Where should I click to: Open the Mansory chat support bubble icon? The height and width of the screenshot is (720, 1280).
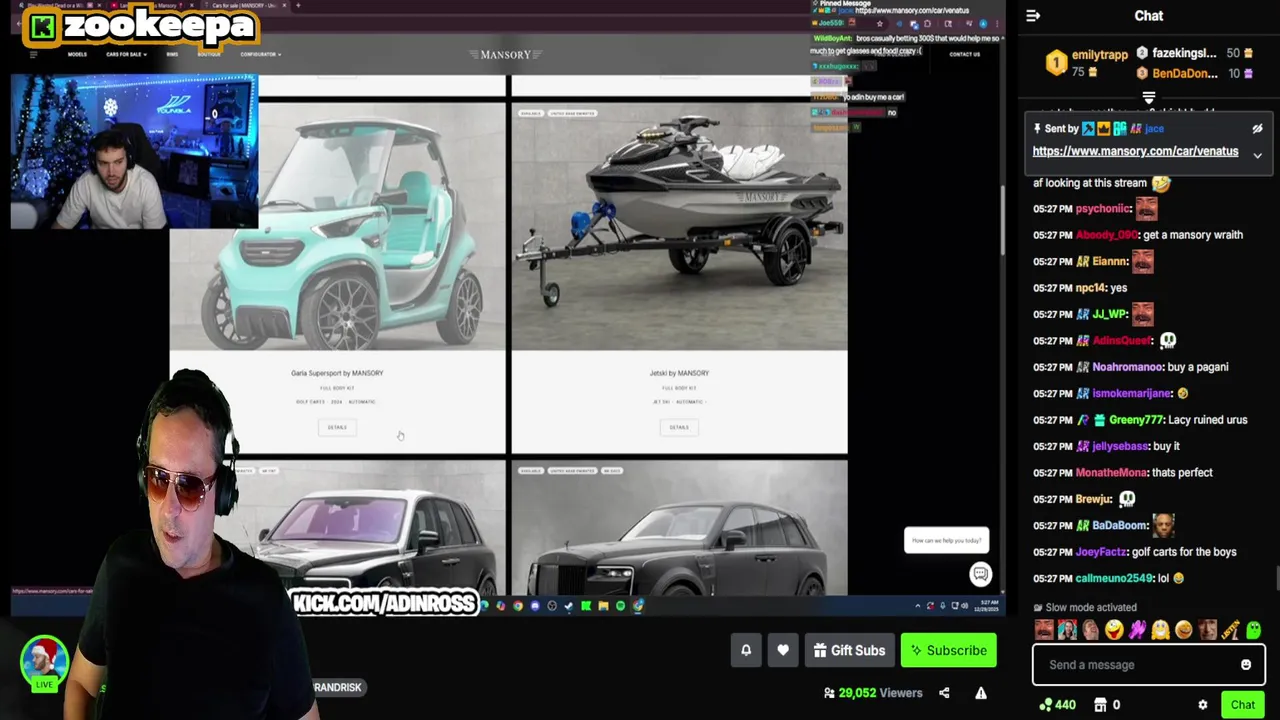tap(980, 574)
